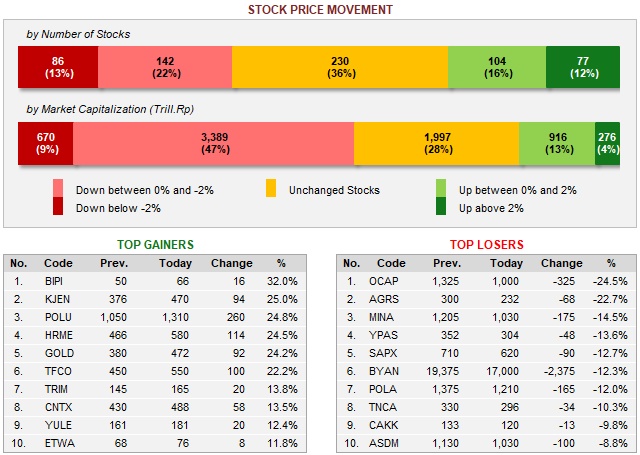Image resolution: width=640 pixels, height=455 pixels.
Task: Click the dark green 'Up above 2%' legend swatch
Action: click(440, 208)
